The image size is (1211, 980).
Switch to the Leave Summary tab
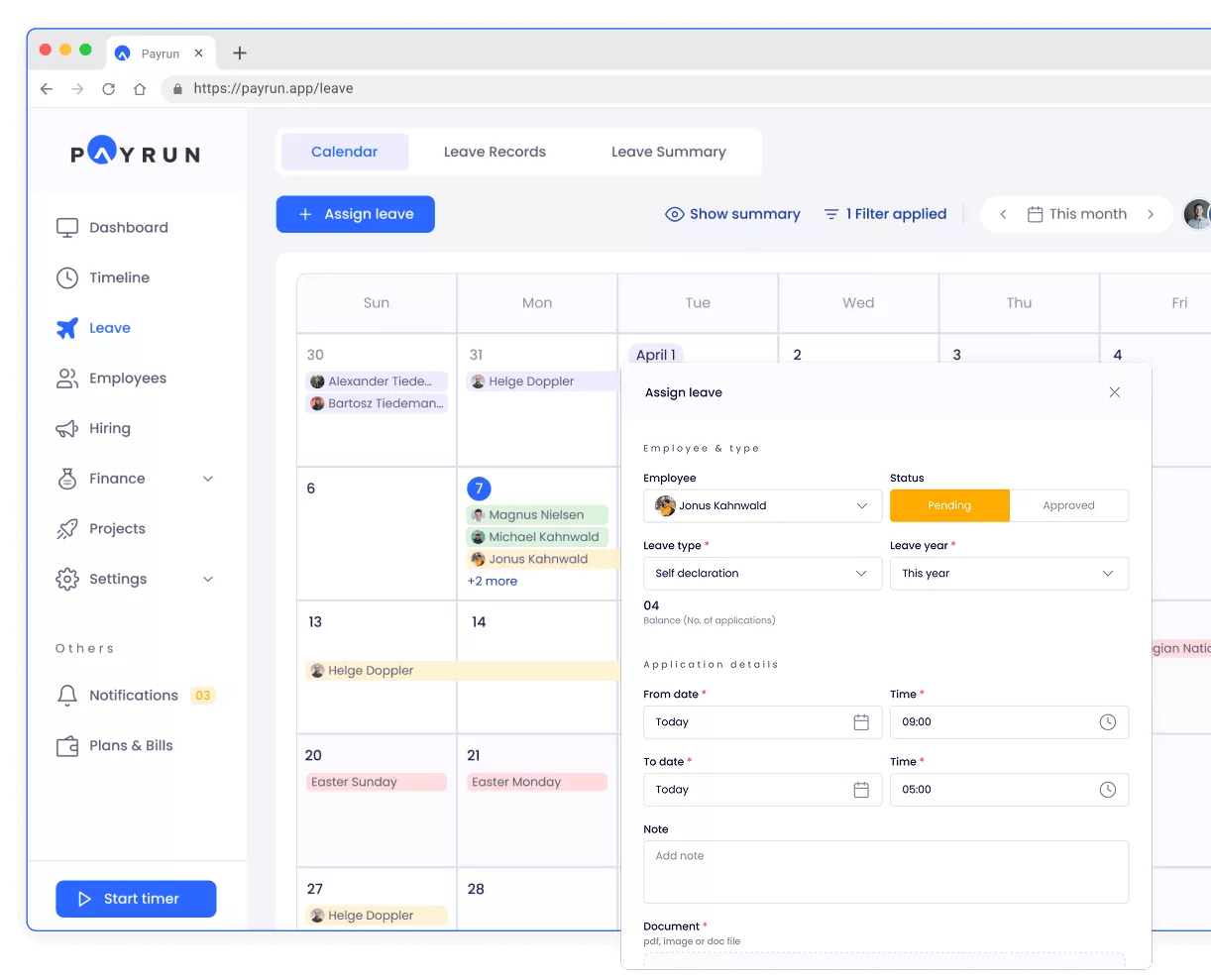[x=668, y=152]
